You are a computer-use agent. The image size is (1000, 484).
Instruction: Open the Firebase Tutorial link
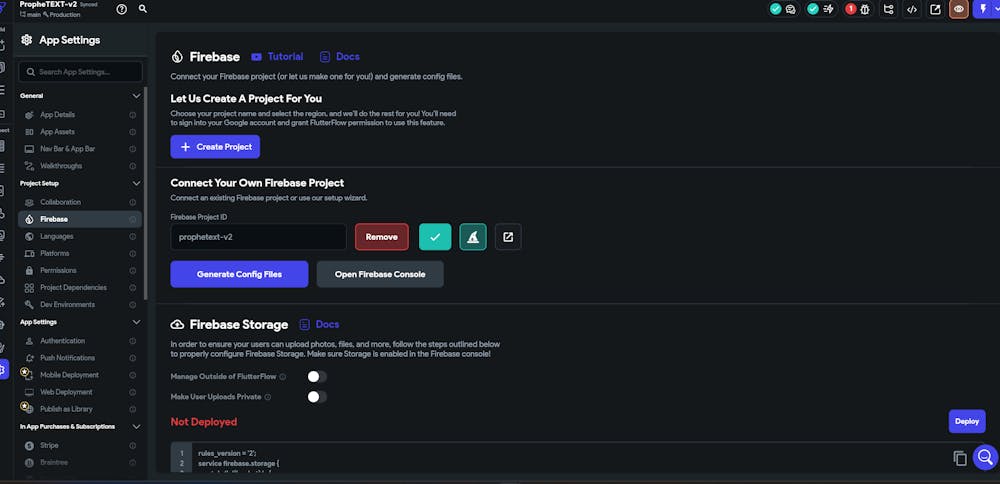277,57
